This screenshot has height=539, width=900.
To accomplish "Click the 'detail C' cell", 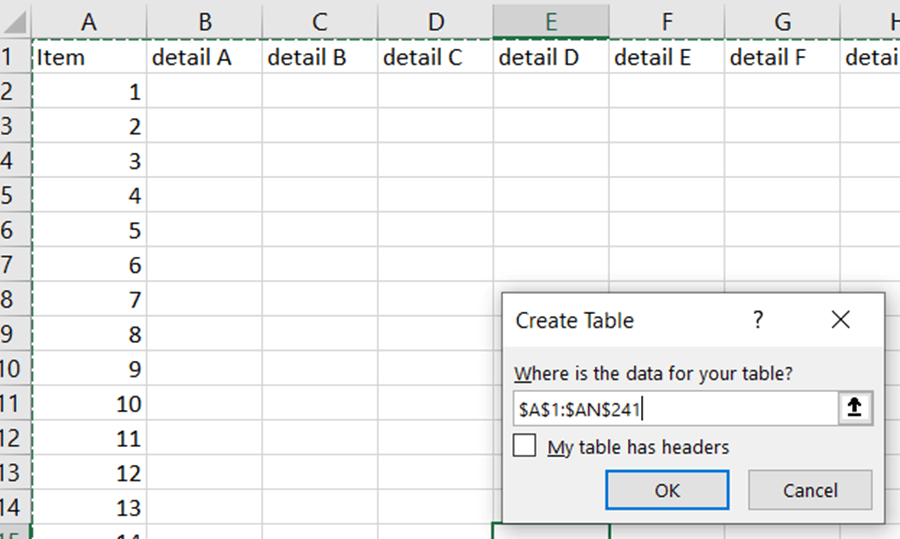I will pyautogui.click(x=436, y=56).
